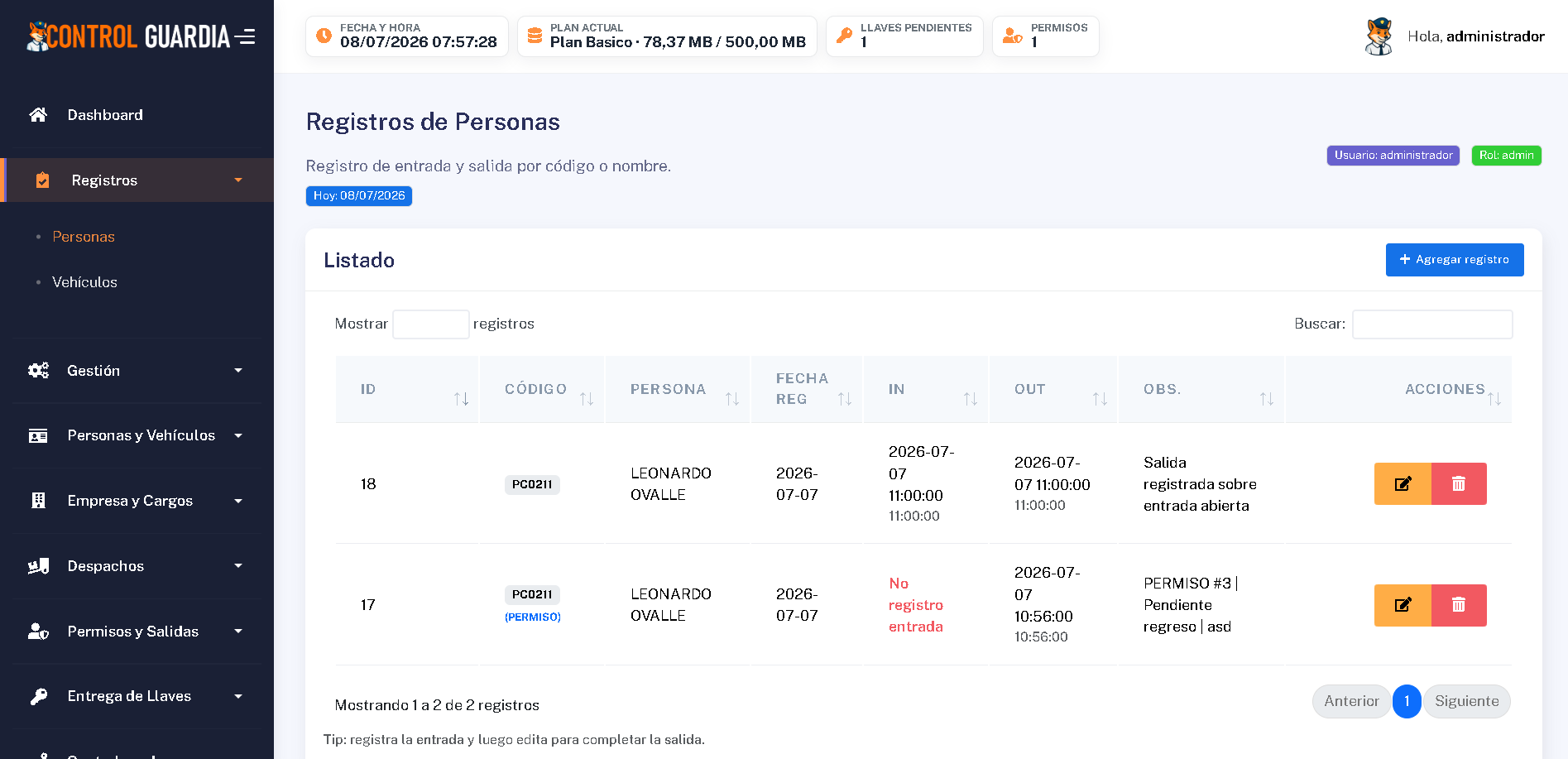Click the Agregar registro button
The height and width of the screenshot is (759, 1568).
click(1455, 260)
